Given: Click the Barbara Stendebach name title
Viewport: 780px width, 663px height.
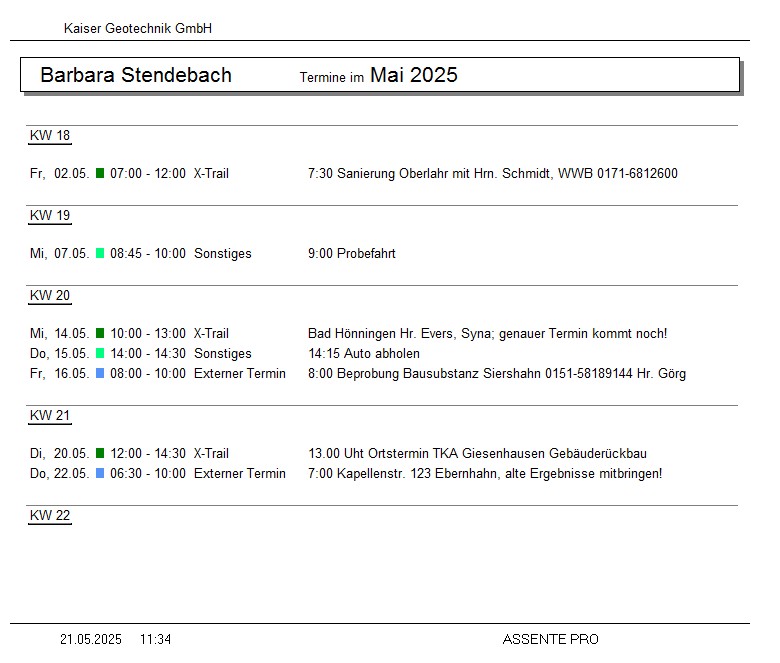Looking at the screenshot, I should click(x=136, y=75).
